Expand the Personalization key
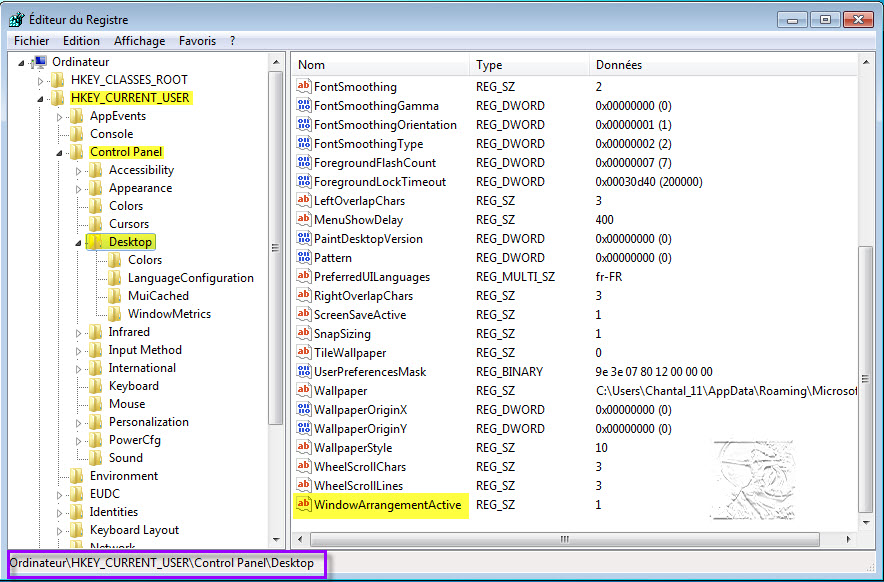This screenshot has height=582, width=884. [78, 423]
